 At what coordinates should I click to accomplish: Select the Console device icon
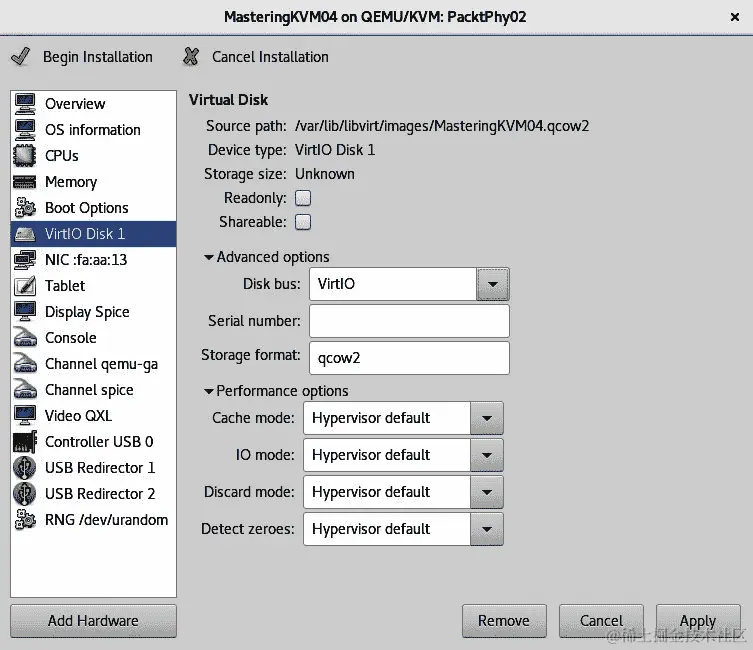click(25, 337)
